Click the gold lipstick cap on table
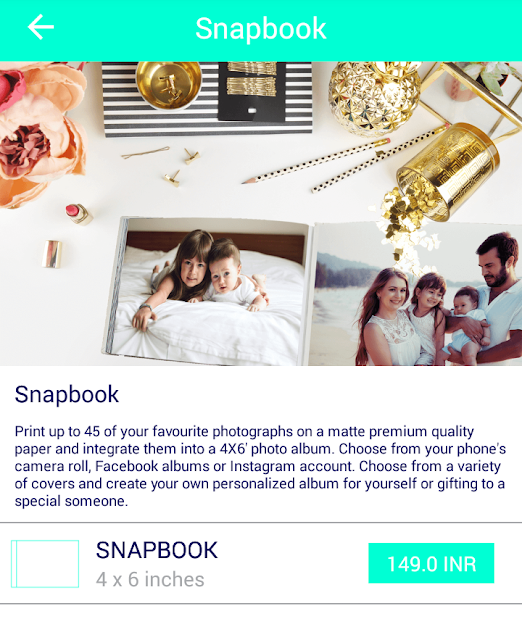This screenshot has width=522, height=640. (x=52, y=254)
